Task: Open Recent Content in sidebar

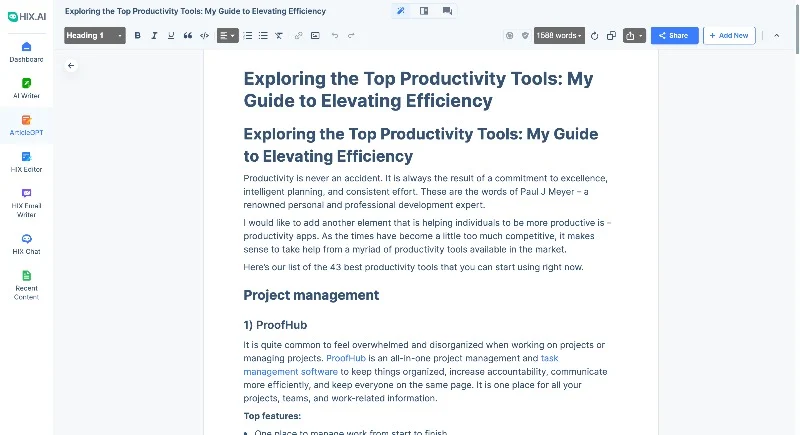Action: [x=27, y=286]
